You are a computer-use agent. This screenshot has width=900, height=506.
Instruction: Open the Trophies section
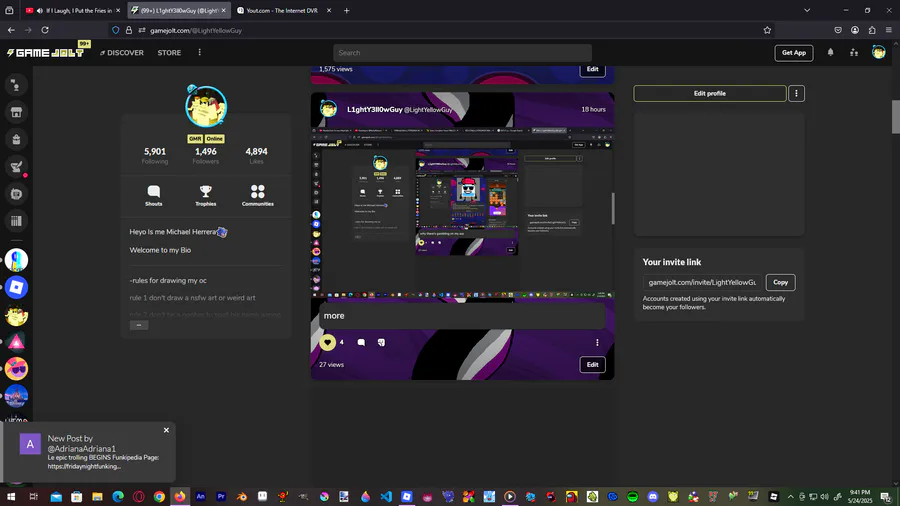point(205,195)
